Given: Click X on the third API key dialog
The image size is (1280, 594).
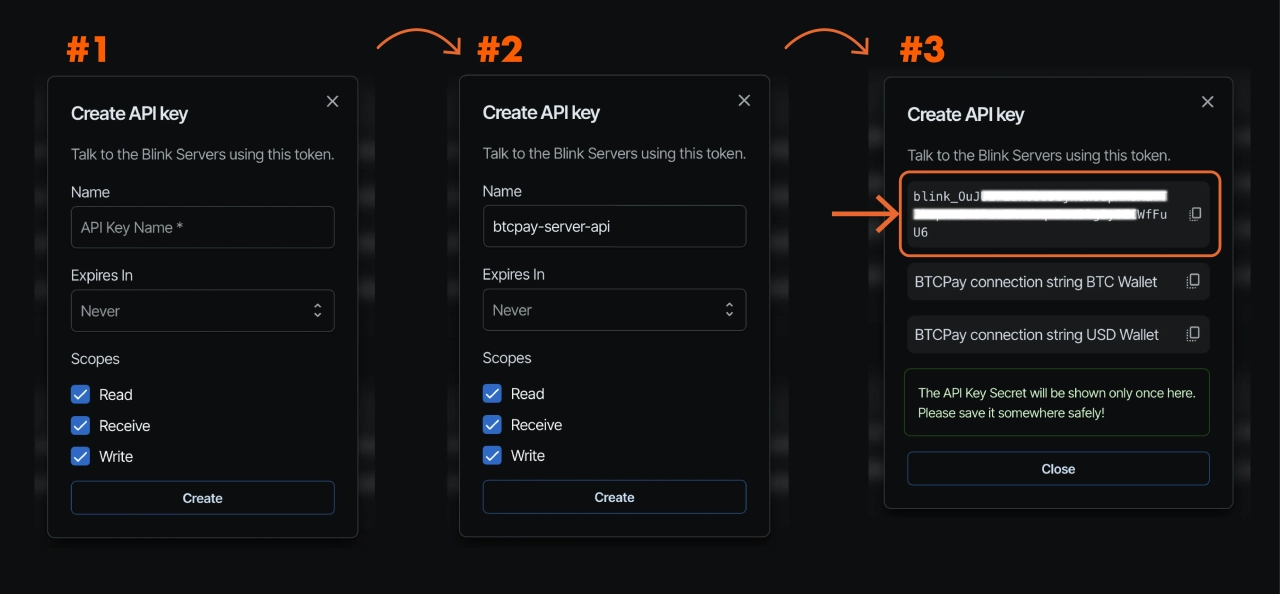Looking at the screenshot, I should 1207,102.
